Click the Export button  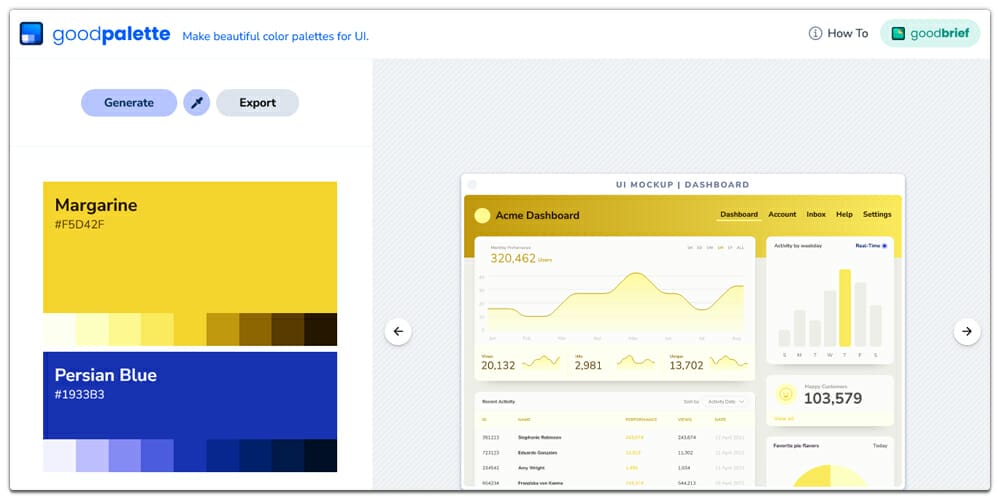(x=257, y=102)
